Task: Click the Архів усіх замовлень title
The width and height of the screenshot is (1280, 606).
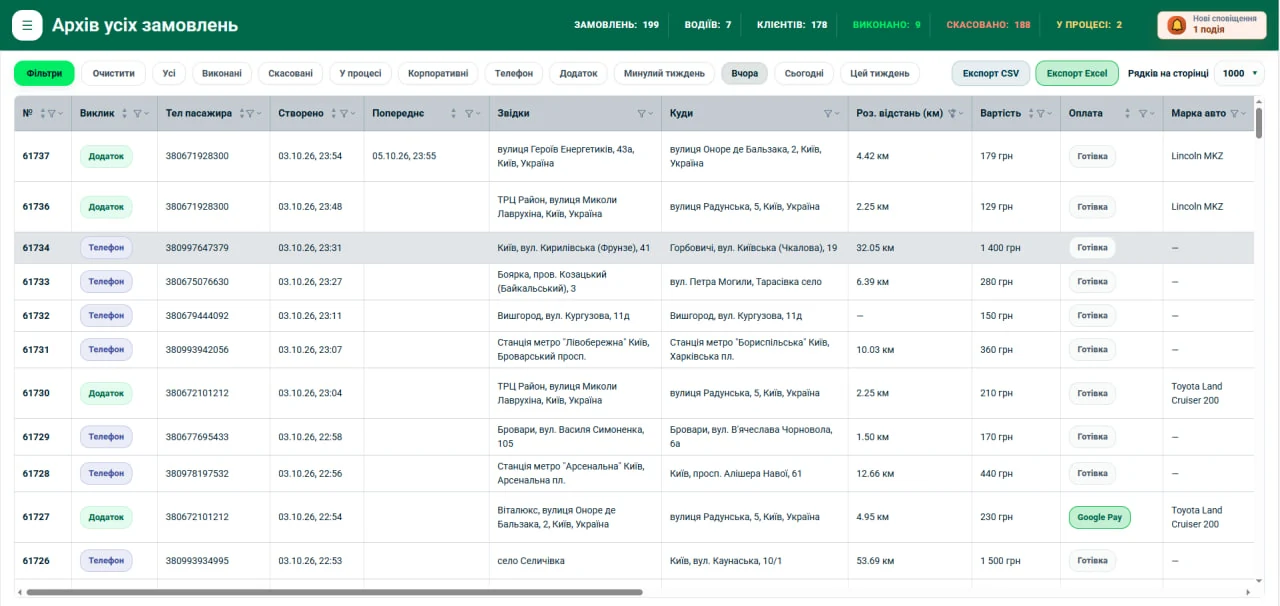Action: point(145,25)
